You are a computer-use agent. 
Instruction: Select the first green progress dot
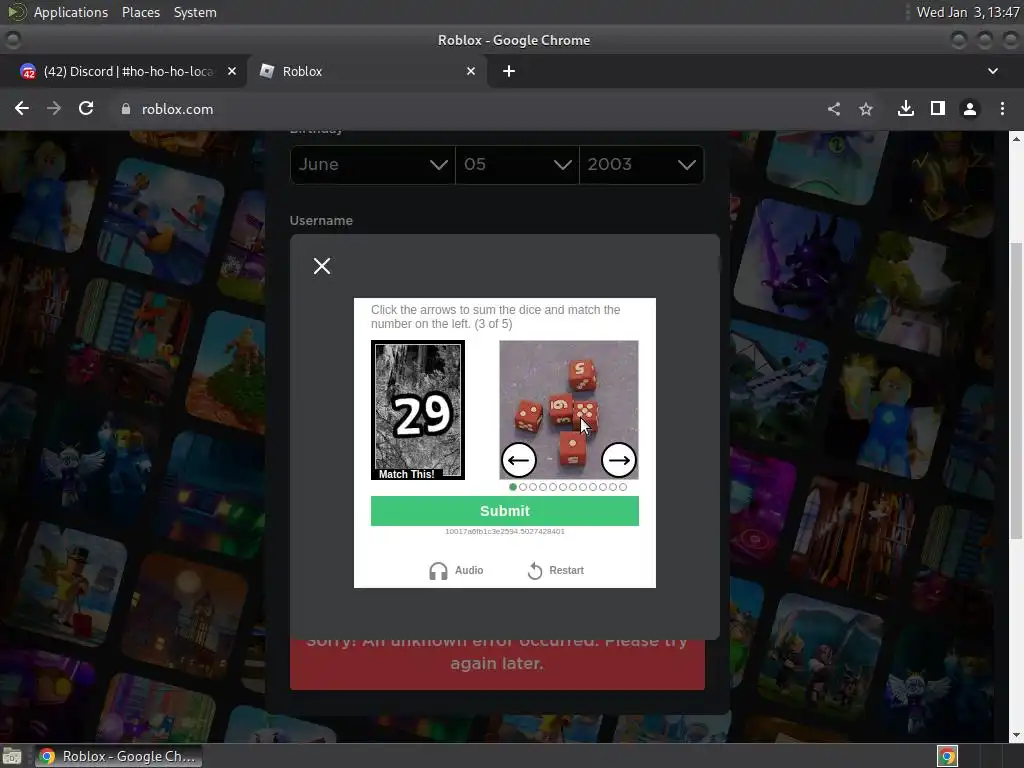point(513,487)
